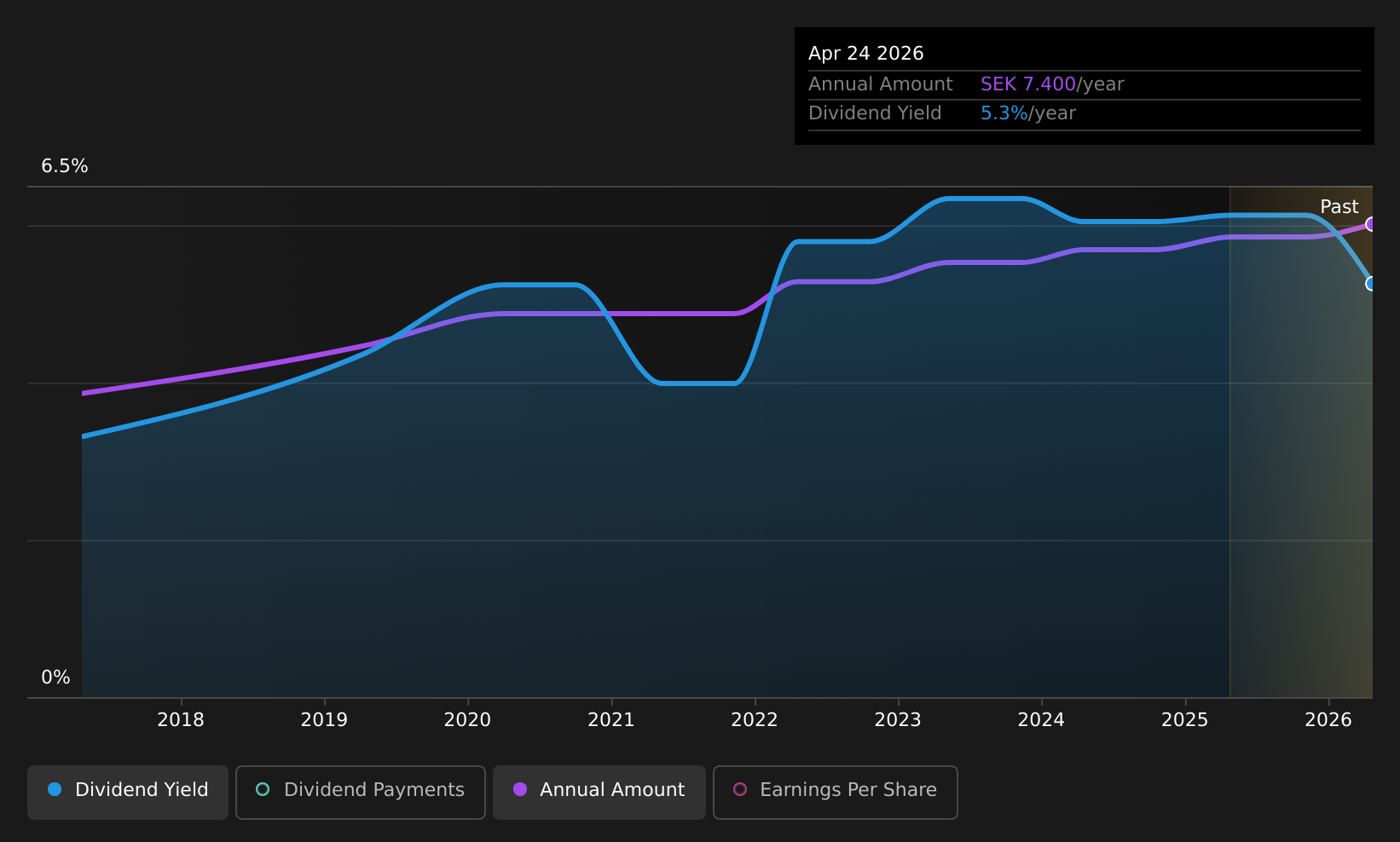Click the Past label on chart
The height and width of the screenshot is (842, 1400).
tap(1339, 207)
